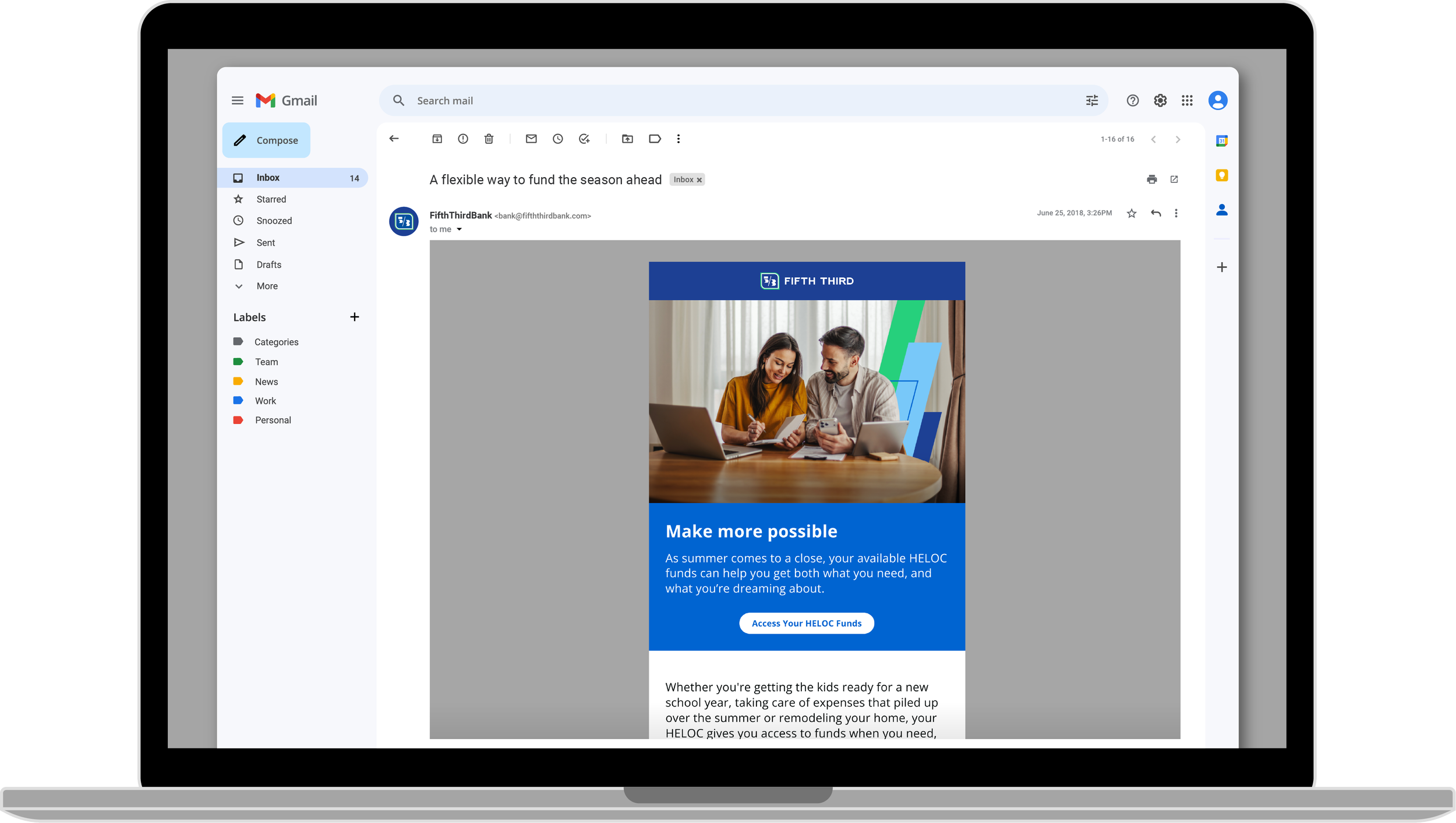This screenshot has height=823, width=1456.
Task: Star the FifthThirdBank message
Action: (1132, 213)
